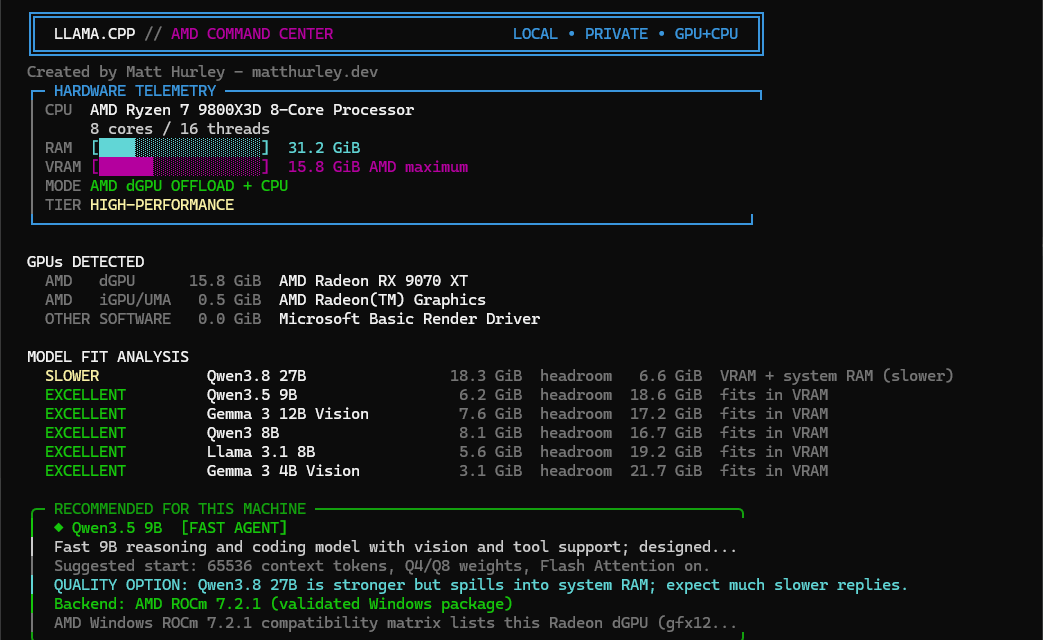Click the yellow SLOWER rating
1043x640 pixels.
tap(72, 376)
